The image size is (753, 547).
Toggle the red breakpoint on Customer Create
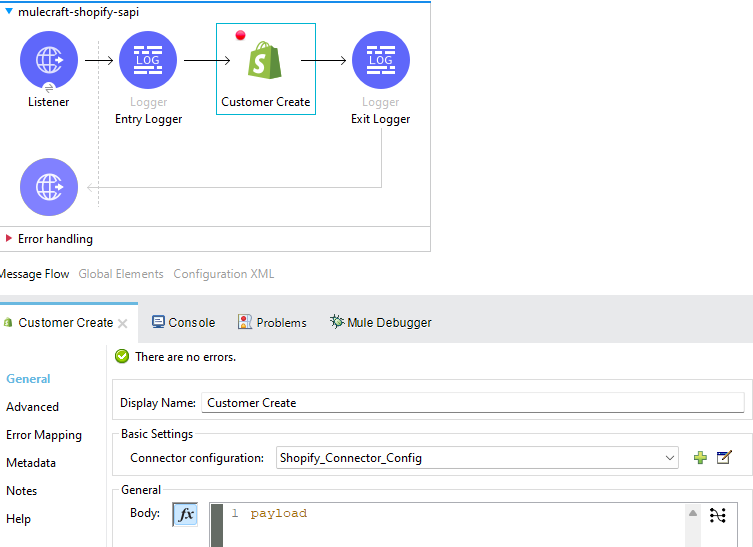[x=240, y=36]
